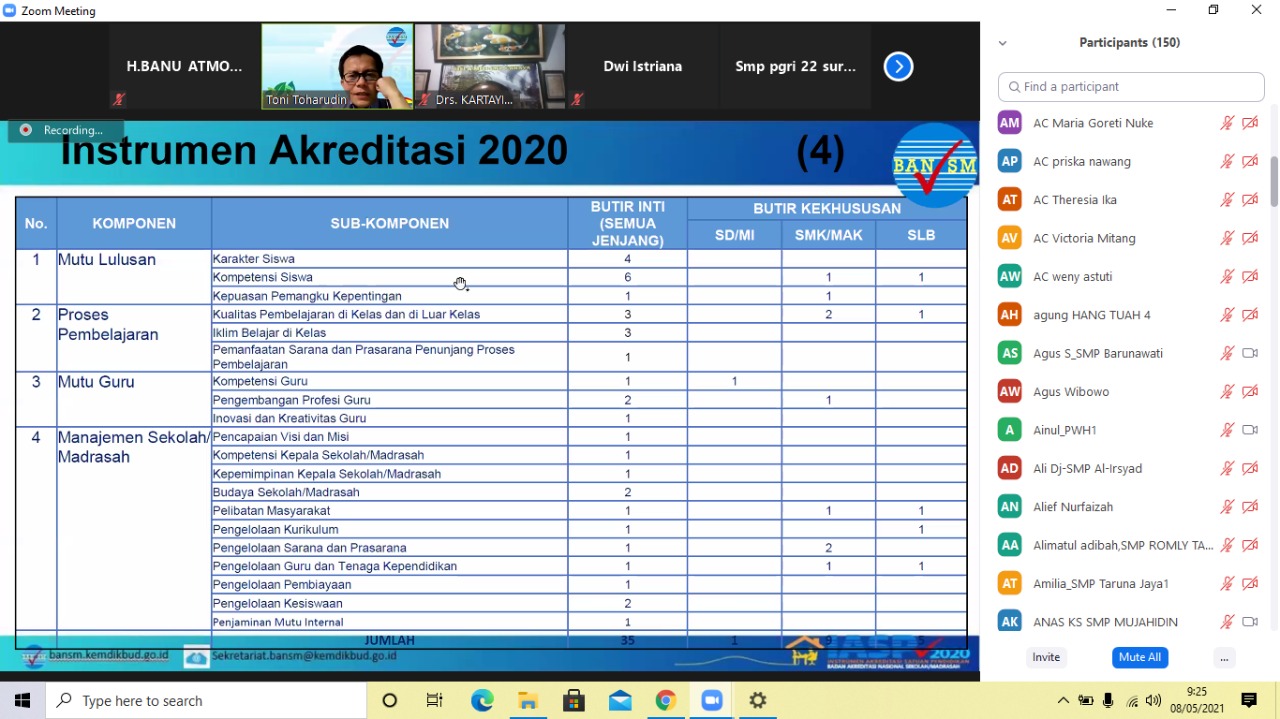
Task: Click the AV avatar of AC Victoria Mitang
Action: click(1010, 238)
